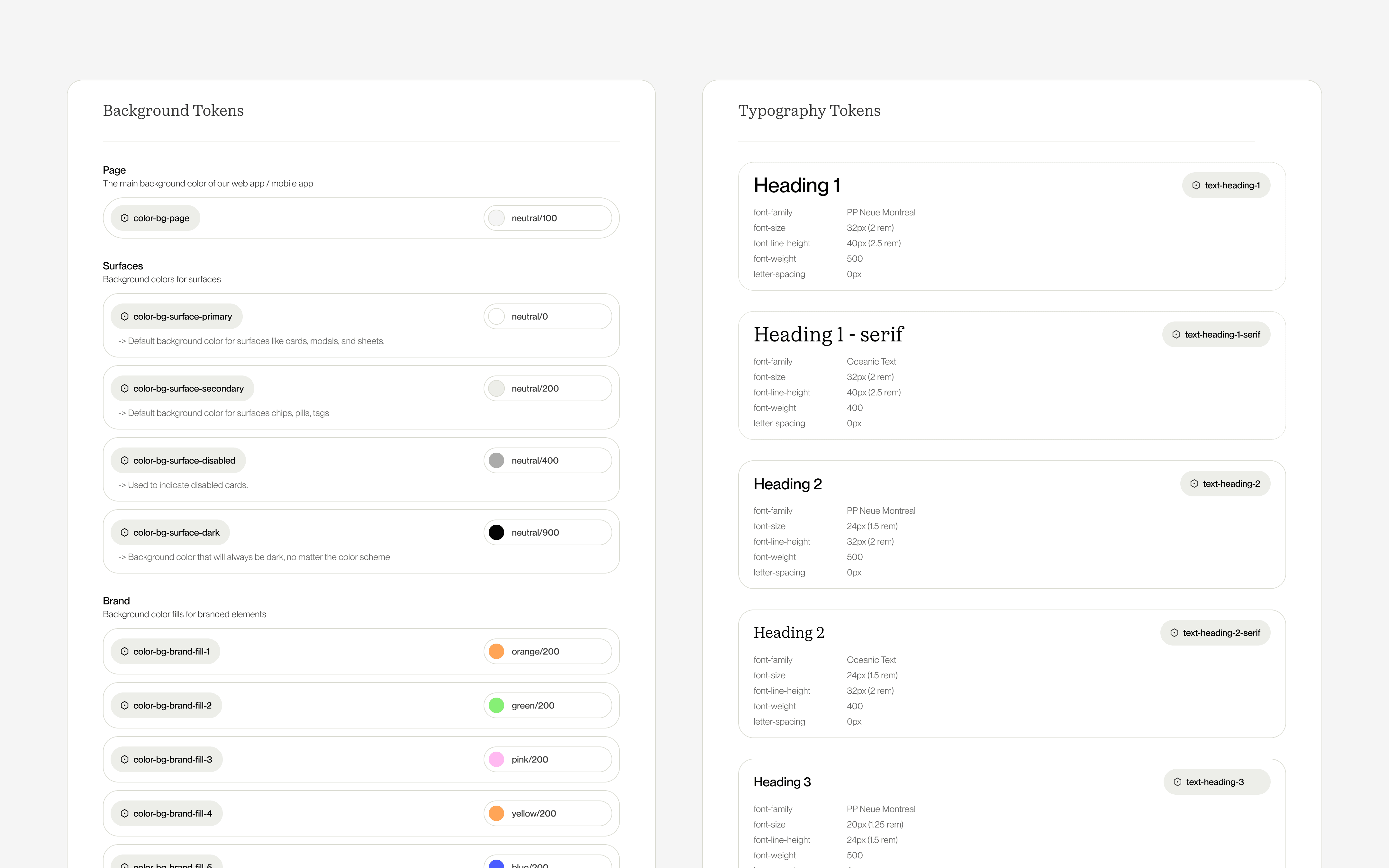Click the token icon in color-bg-surface-primary chip
Screen dimensions: 1389x868
[x=124, y=316]
